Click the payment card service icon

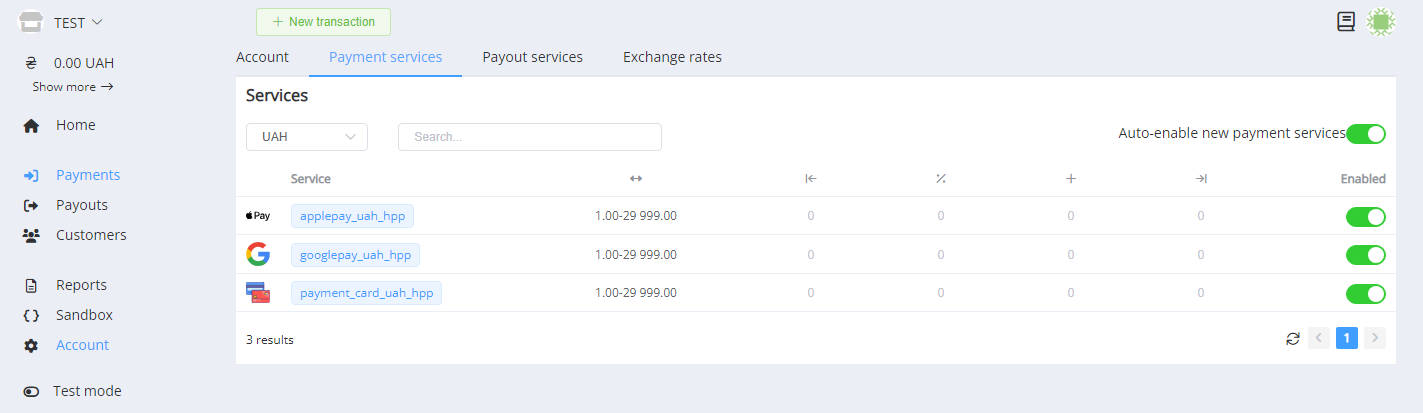pyautogui.click(x=258, y=293)
